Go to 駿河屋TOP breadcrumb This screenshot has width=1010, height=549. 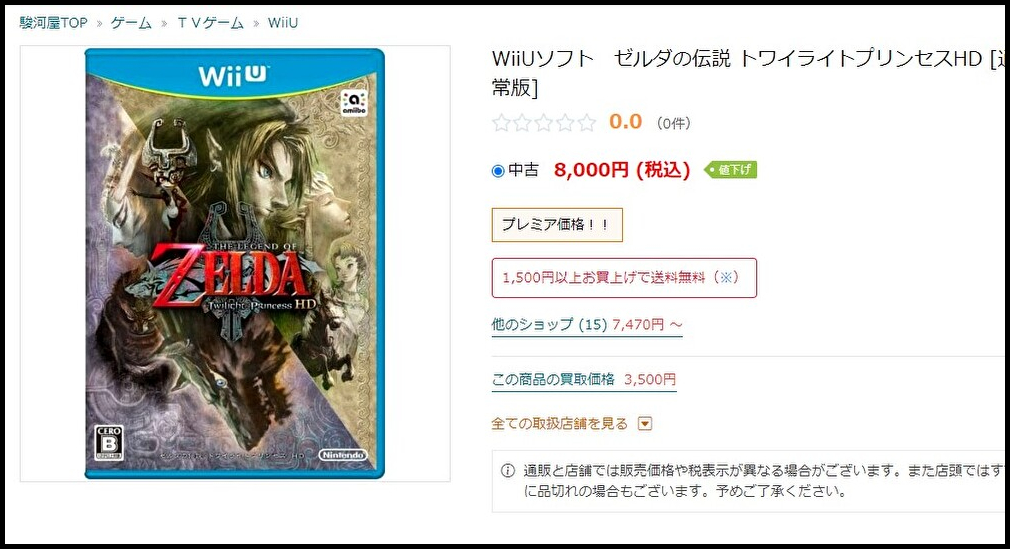pyautogui.click(x=53, y=23)
